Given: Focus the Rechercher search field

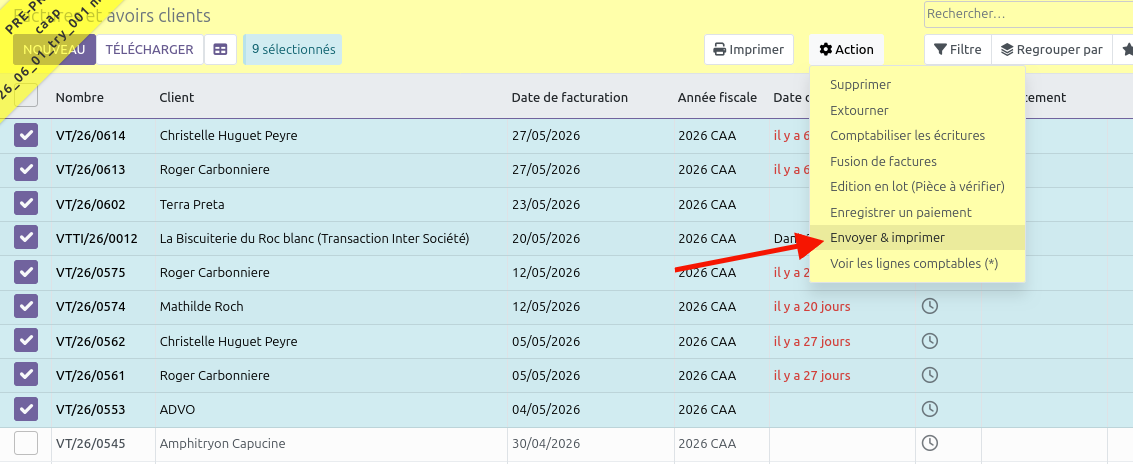Looking at the screenshot, I should pyautogui.click(x=1028, y=14).
